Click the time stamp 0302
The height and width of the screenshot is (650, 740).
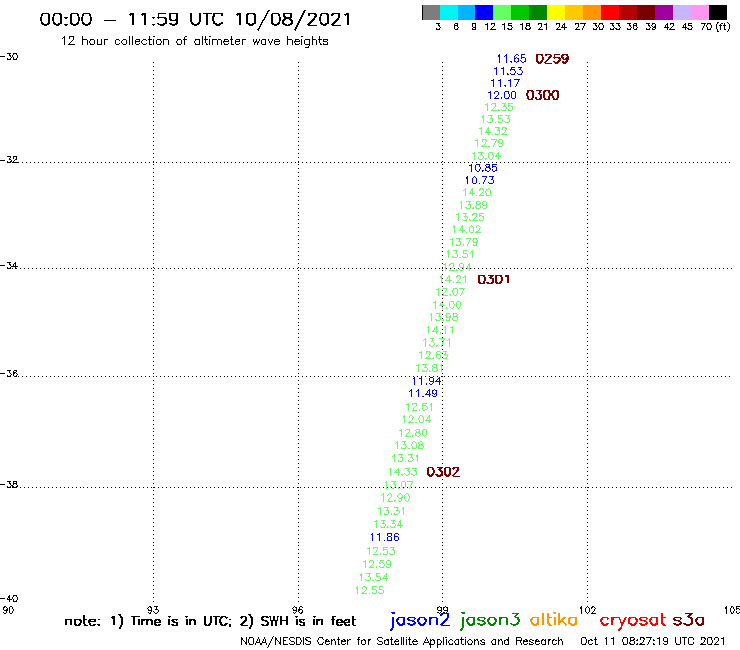point(443,472)
